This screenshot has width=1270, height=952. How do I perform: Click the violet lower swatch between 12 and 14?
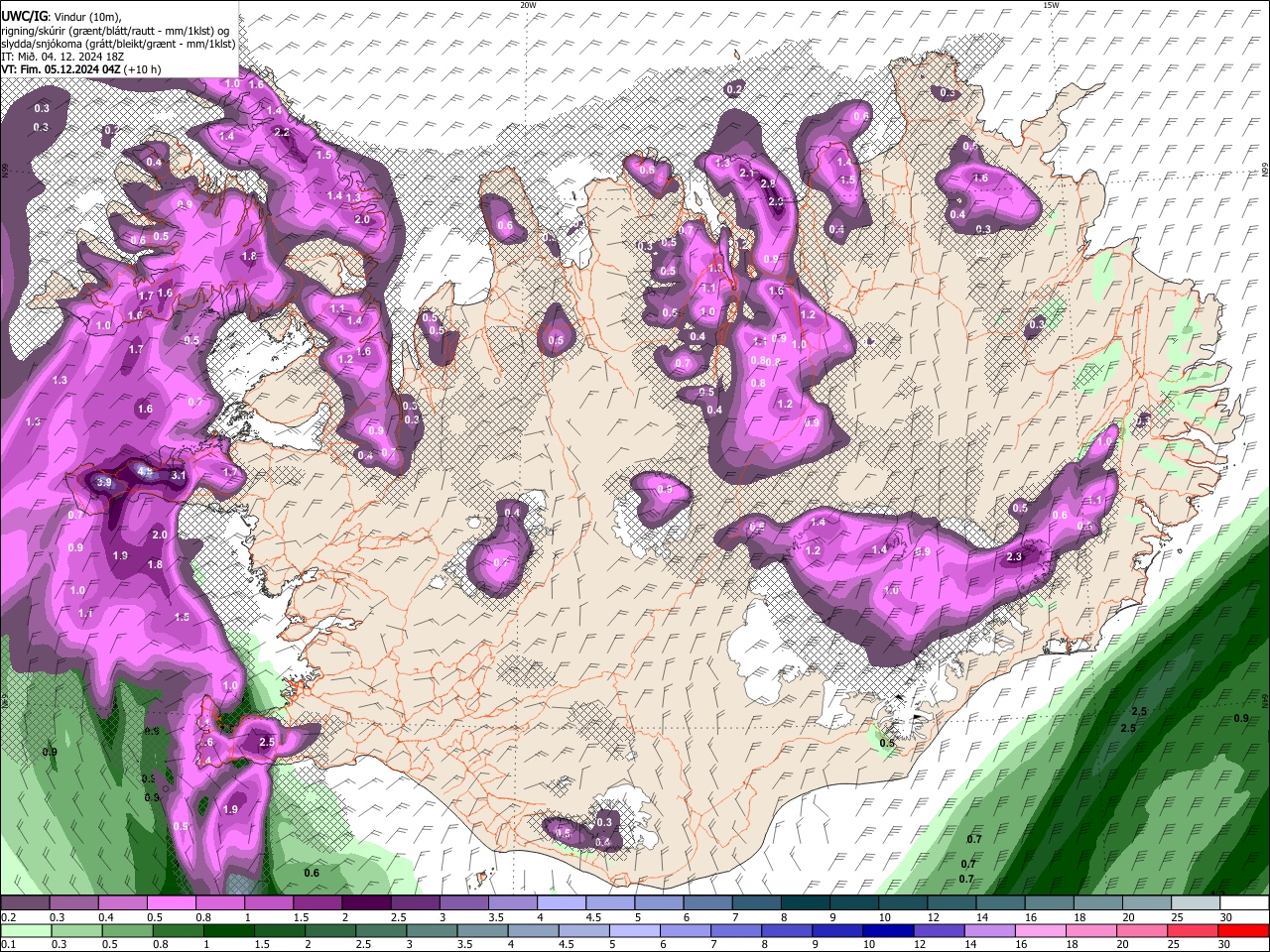pos(940,930)
